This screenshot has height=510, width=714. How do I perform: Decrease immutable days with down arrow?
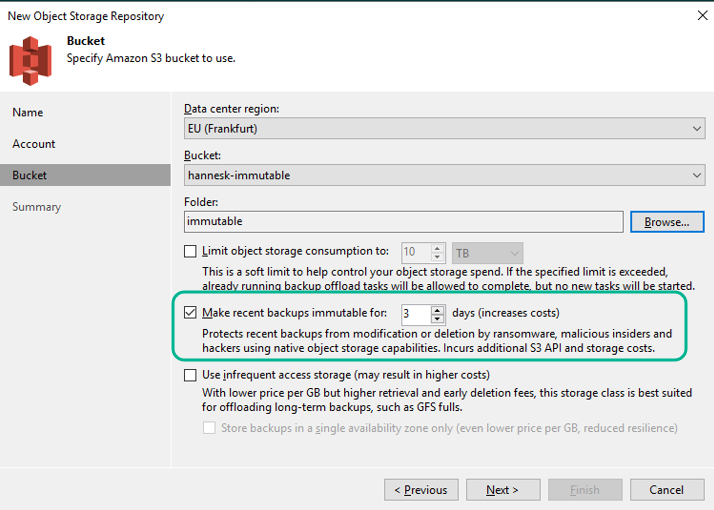[x=437, y=319]
